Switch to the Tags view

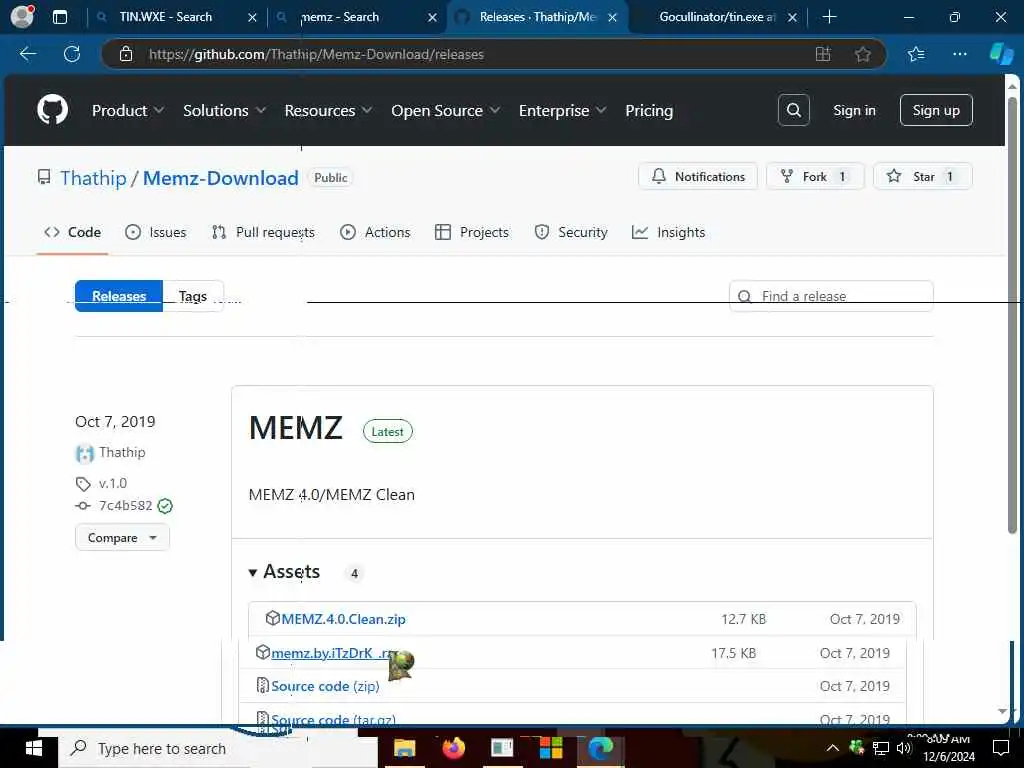(193, 296)
